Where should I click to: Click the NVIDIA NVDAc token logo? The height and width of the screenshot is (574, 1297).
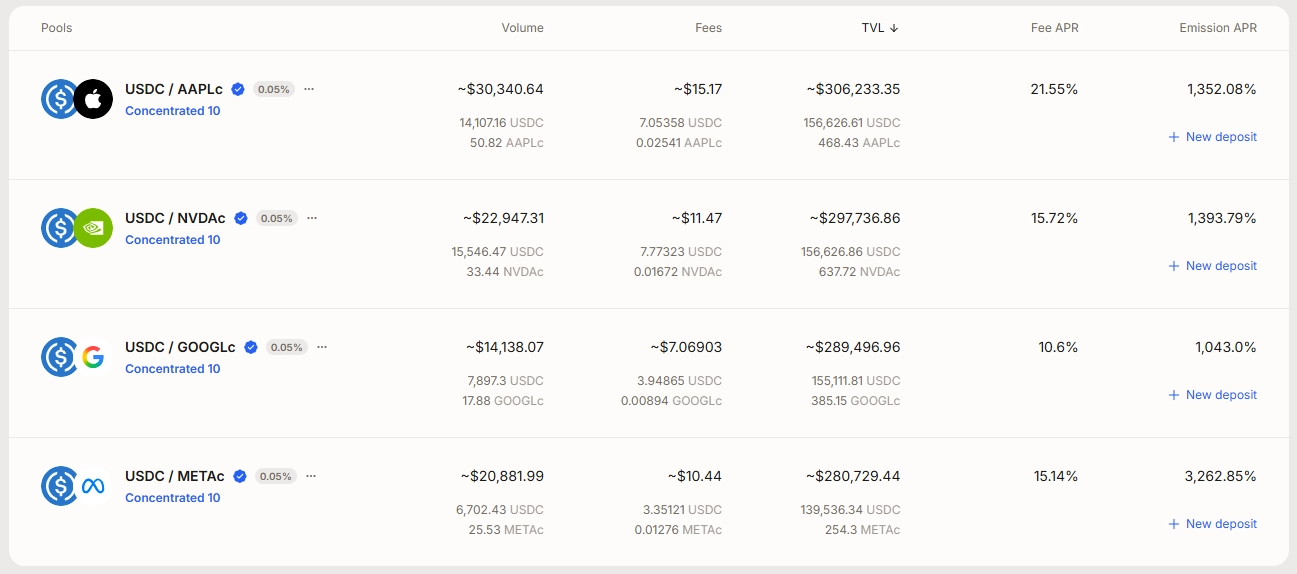coord(93,228)
